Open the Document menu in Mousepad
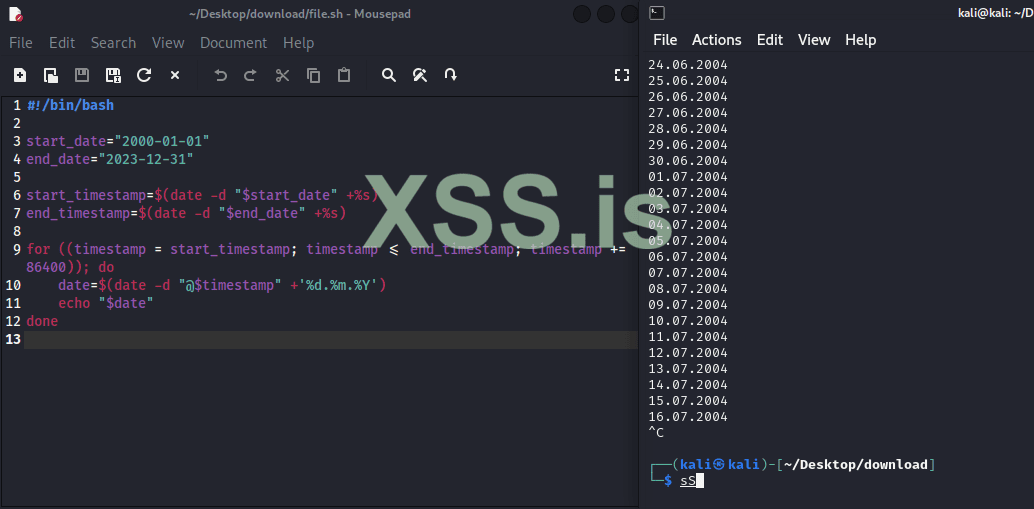Screen dimensions: 1034x509 233,43
